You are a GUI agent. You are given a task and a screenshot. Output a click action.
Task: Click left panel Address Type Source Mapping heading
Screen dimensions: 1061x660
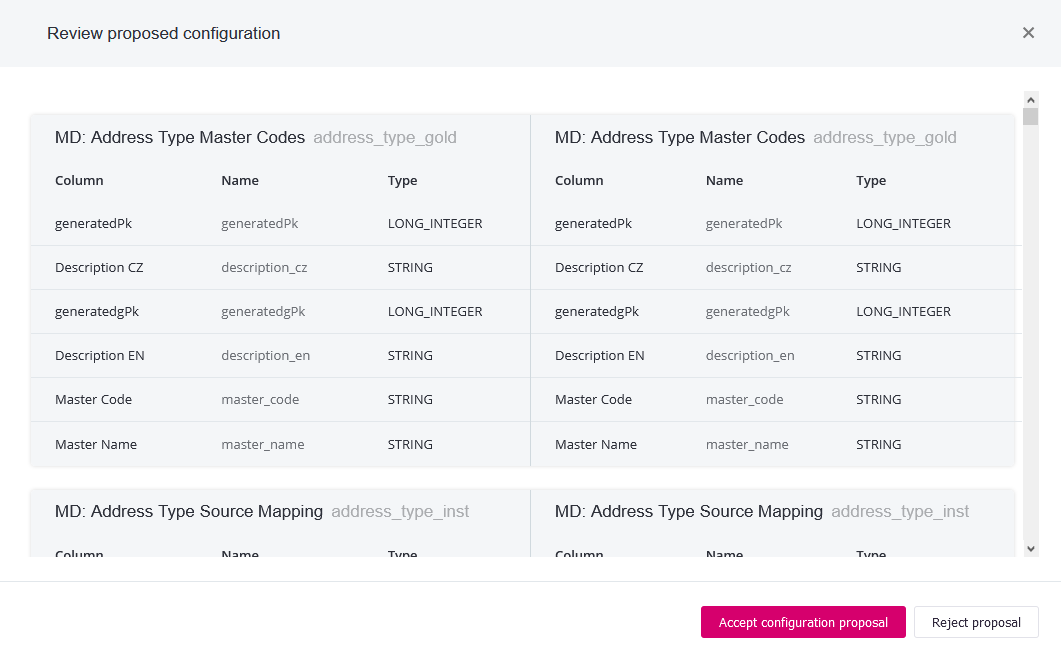pos(189,512)
